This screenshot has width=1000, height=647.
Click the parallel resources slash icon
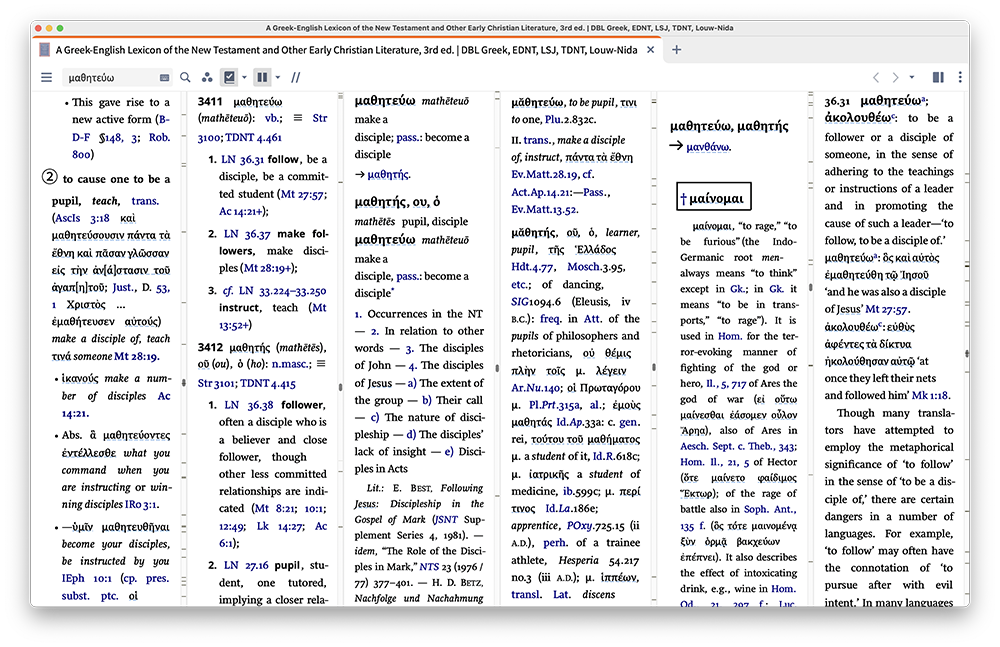click(x=295, y=77)
